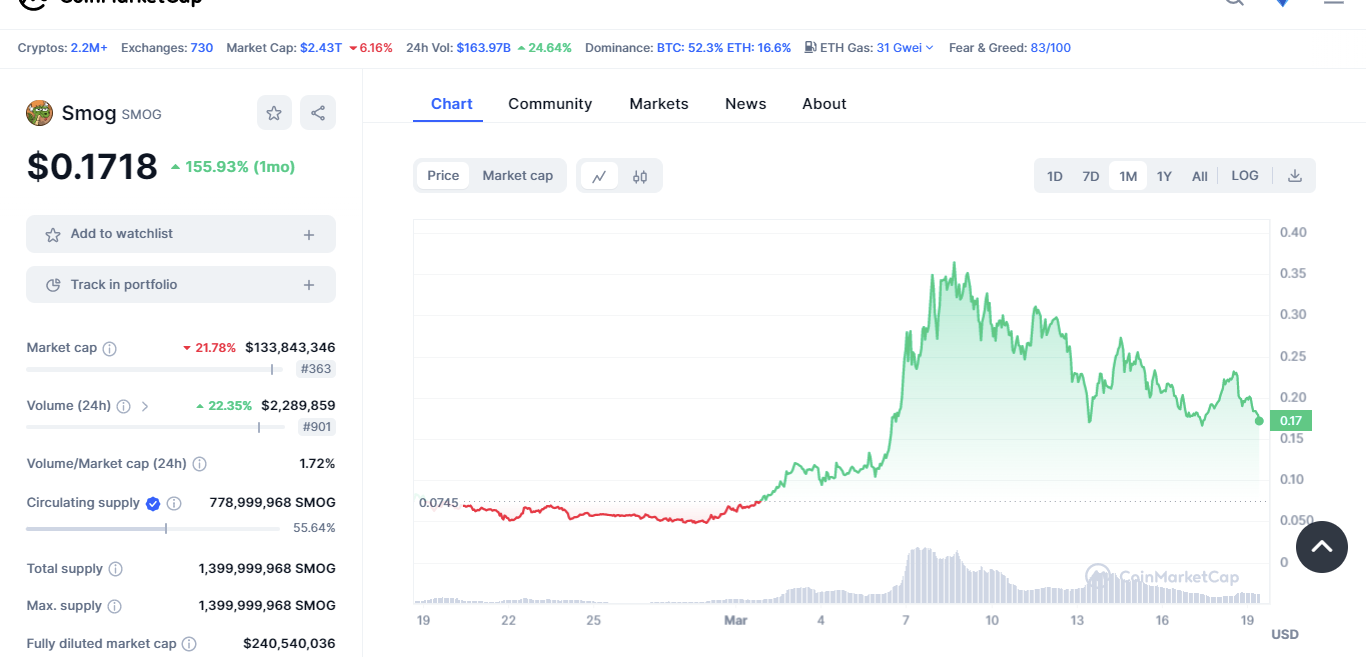
Task: Open Exchanges 730 link
Action: 202,48
